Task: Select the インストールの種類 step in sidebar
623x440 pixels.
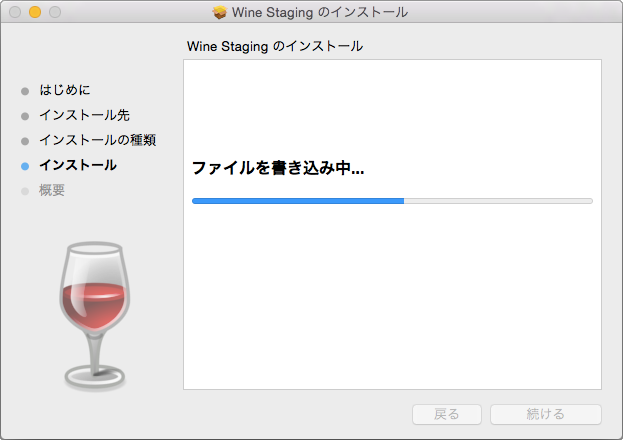Action: [x=97, y=140]
